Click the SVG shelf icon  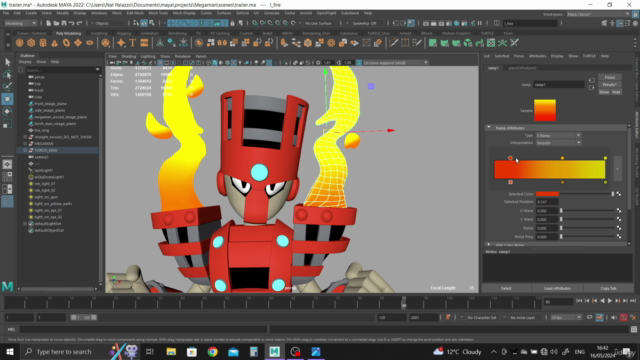pos(144,43)
